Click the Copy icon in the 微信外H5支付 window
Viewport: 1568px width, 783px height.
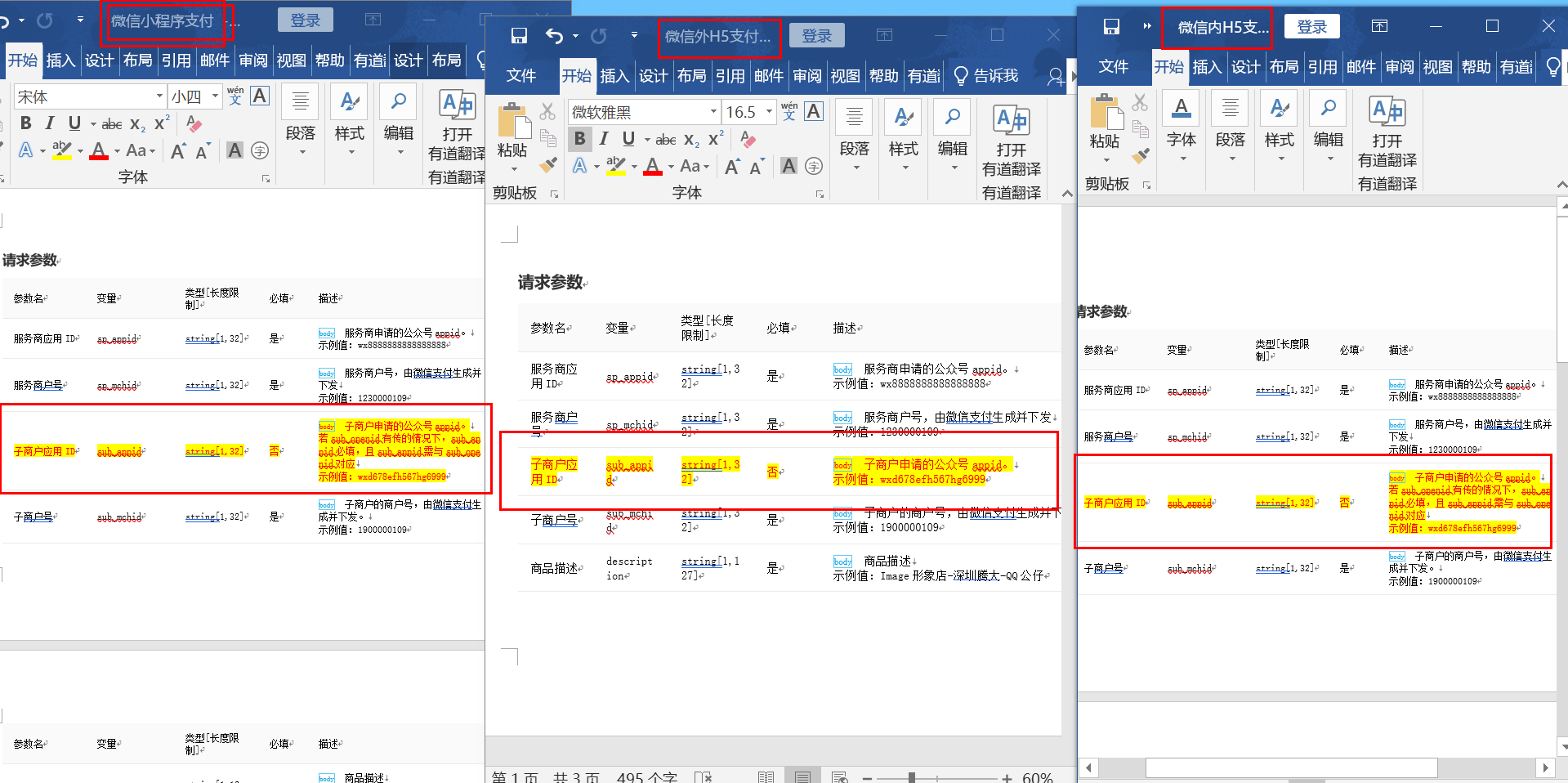pyautogui.click(x=547, y=138)
